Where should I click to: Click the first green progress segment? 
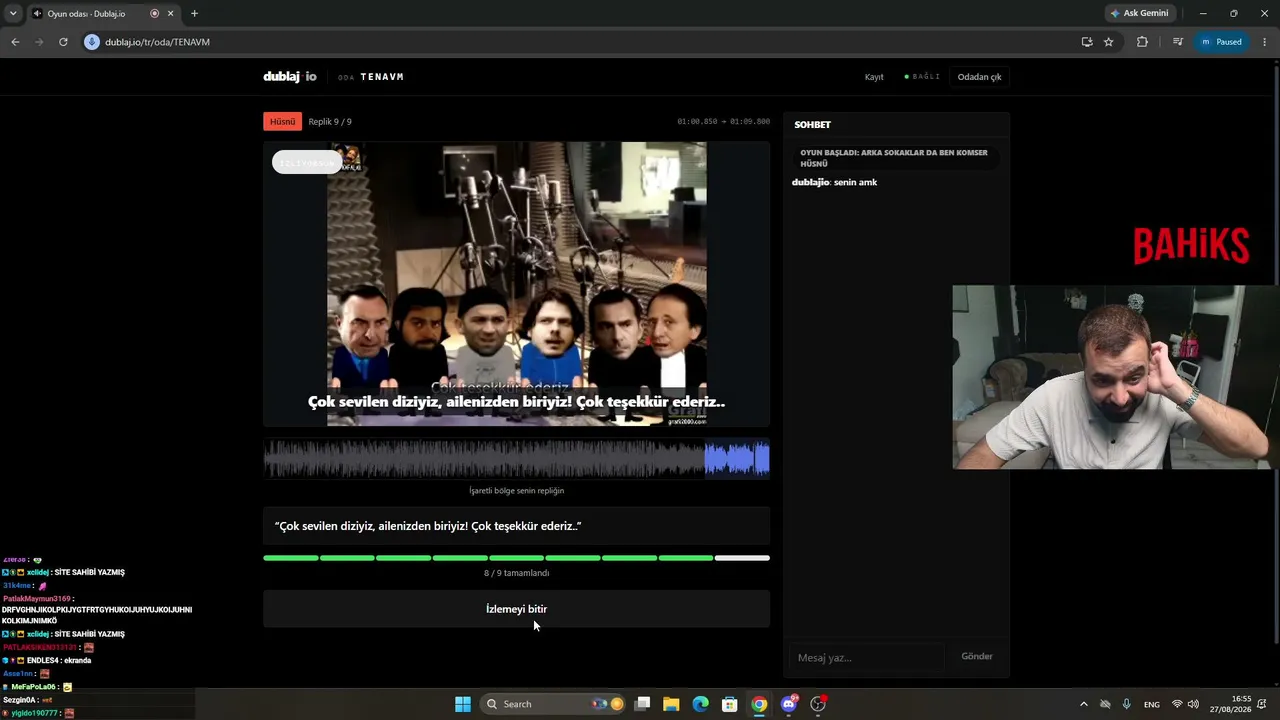pos(290,558)
